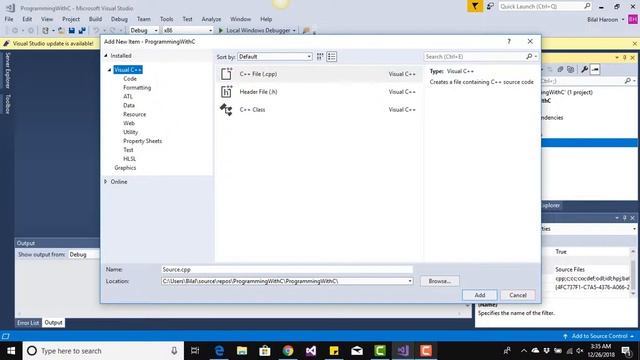Select the Formatting category
This screenshot has height=360, width=640.
(x=137, y=88)
